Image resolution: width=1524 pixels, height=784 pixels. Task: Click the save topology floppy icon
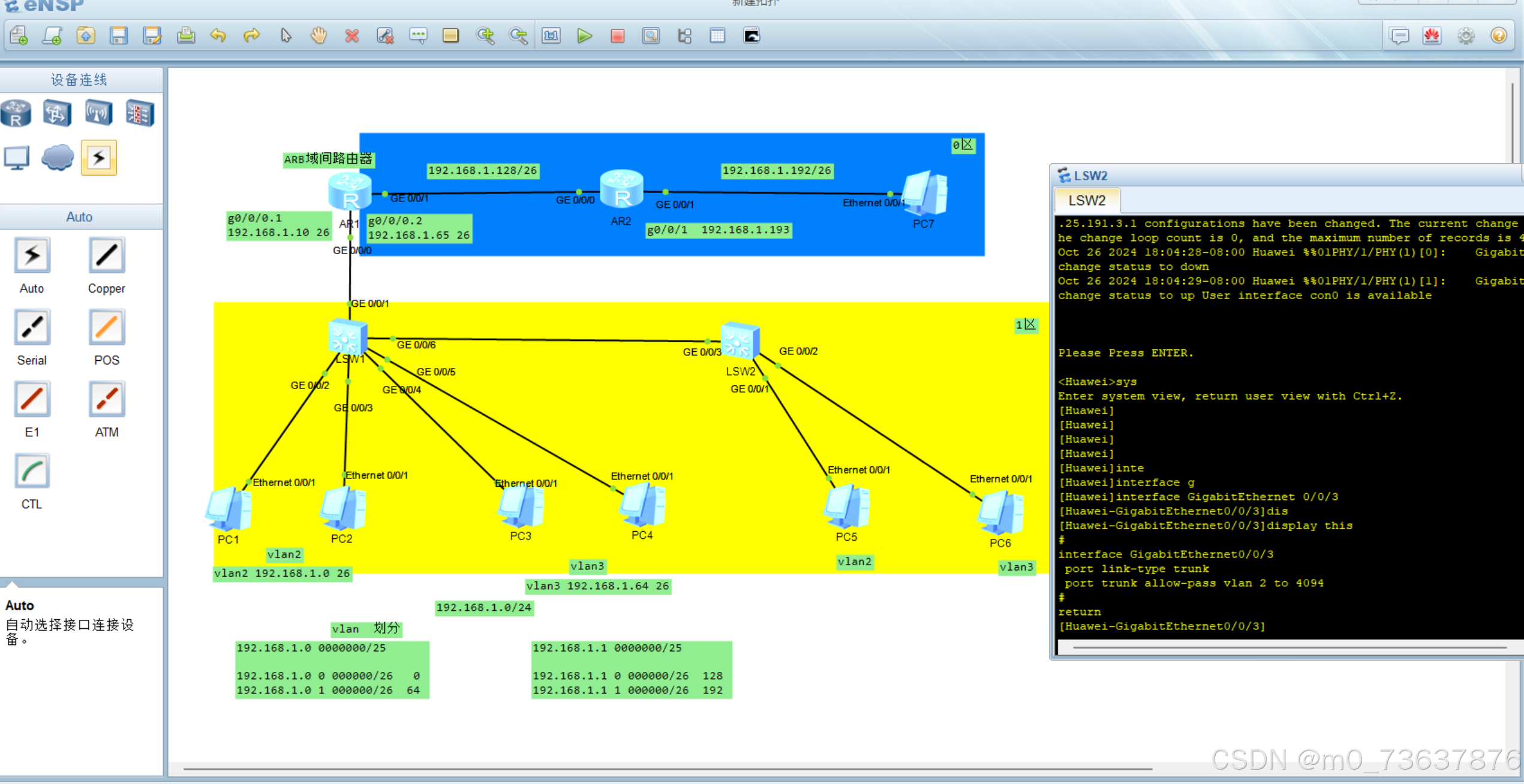(119, 36)
